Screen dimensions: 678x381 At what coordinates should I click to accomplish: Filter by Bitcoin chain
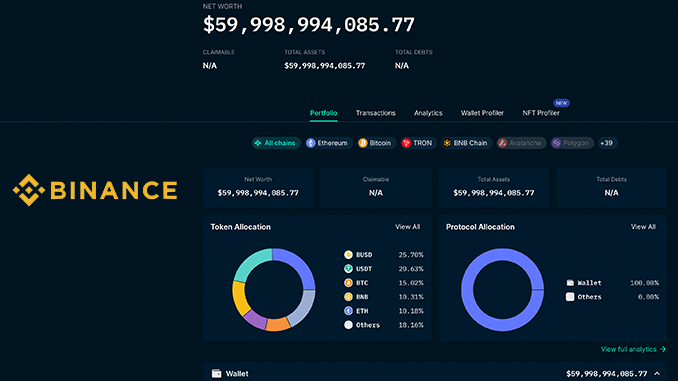point(376,143)
